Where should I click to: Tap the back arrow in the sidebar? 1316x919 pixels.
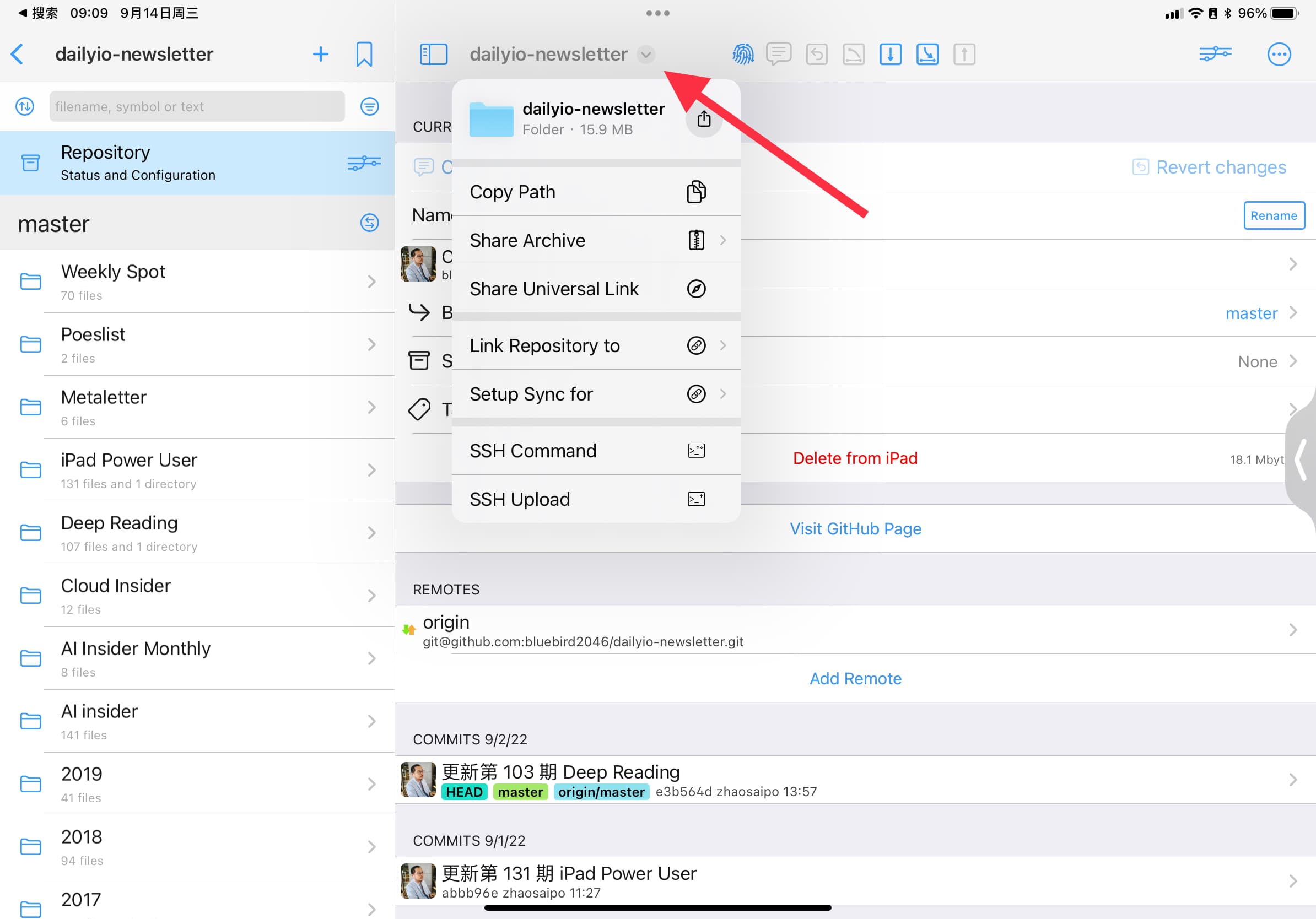(18, 55)
